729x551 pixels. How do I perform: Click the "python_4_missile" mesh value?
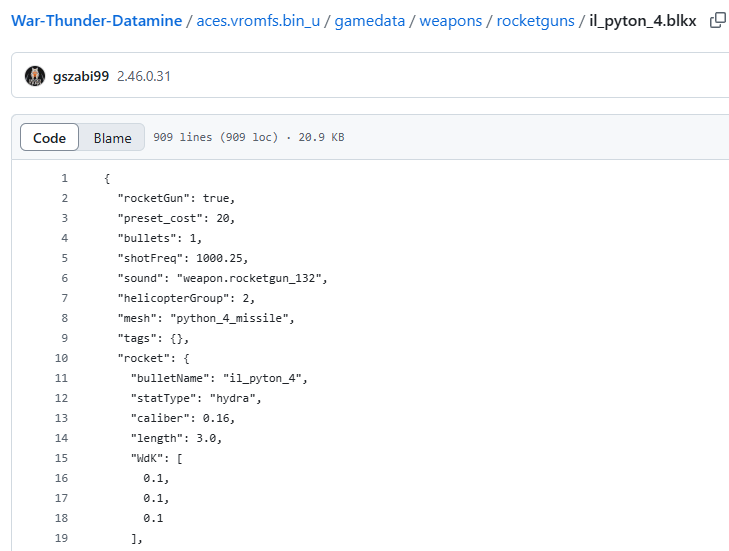pyautogui.click(x=229, y=318)
